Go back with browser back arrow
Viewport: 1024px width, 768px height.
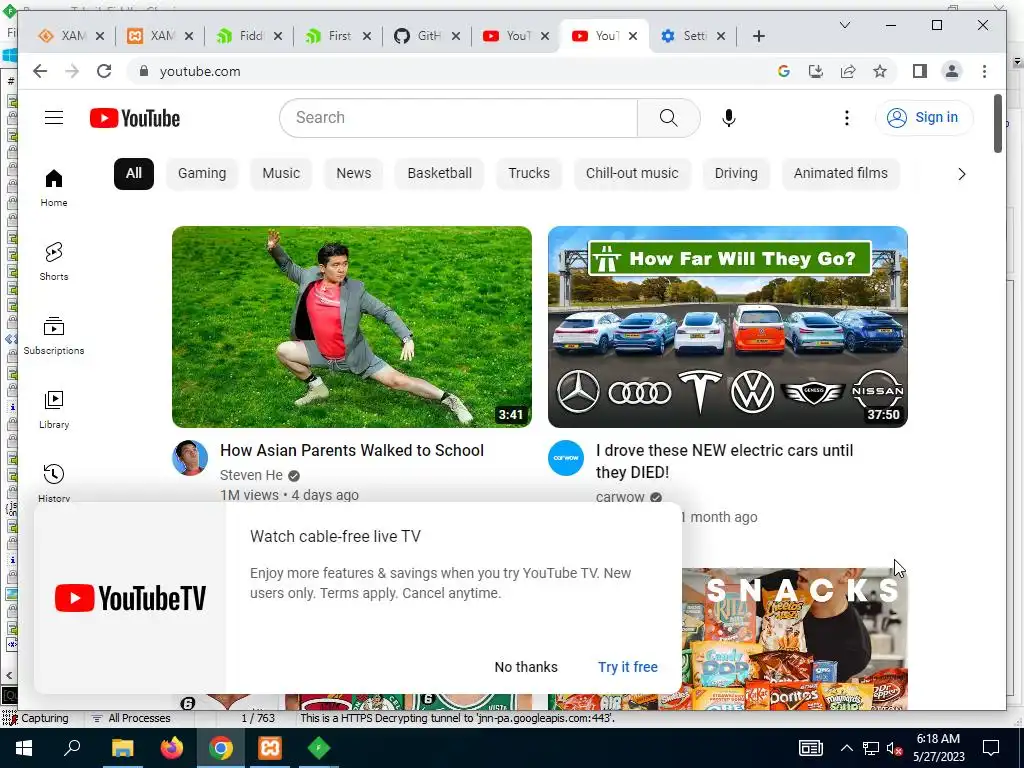40,71
